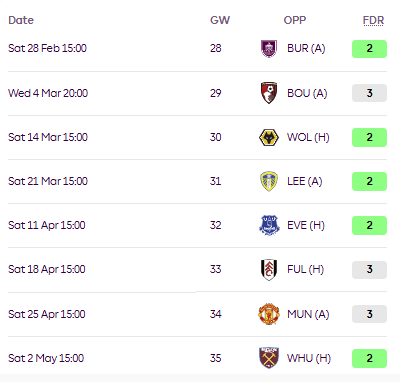400x382 pixels.
Task: Click the Wed 4 Mar 20:00 date
Action: [48, 93]
